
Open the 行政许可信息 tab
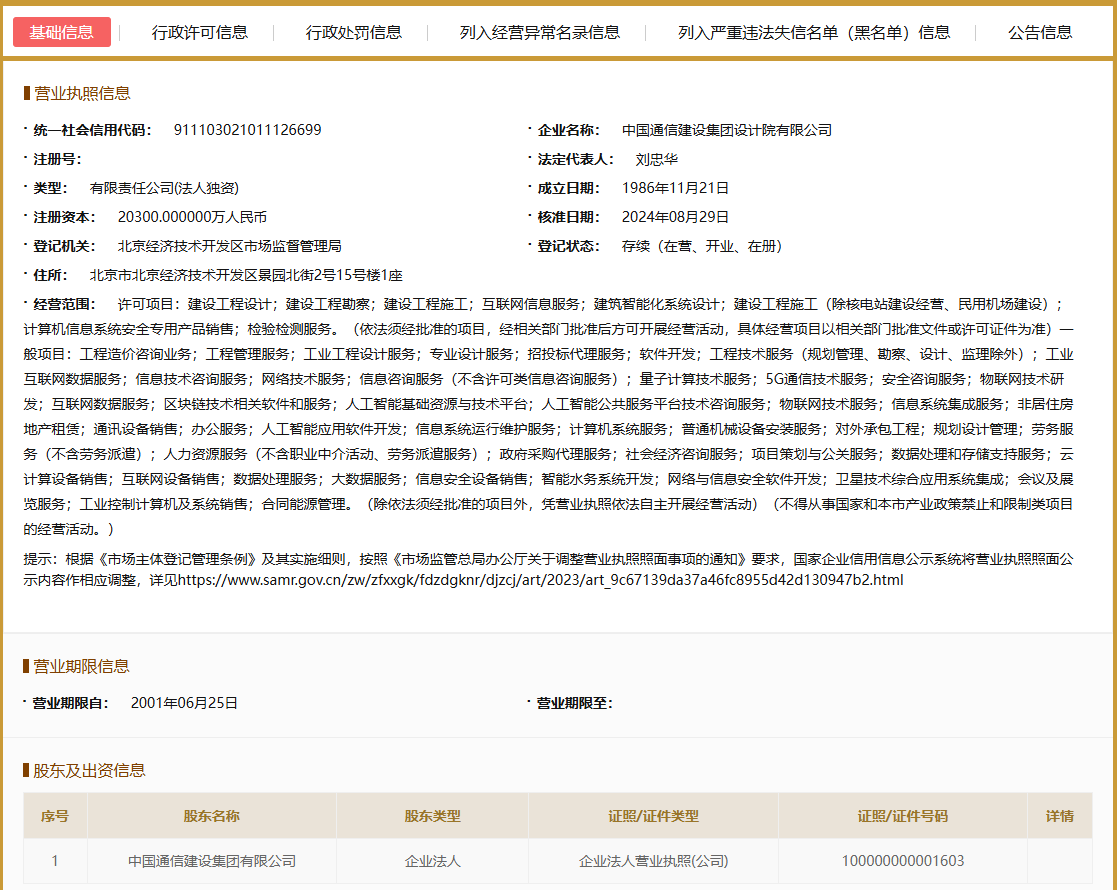click(200, 32)
